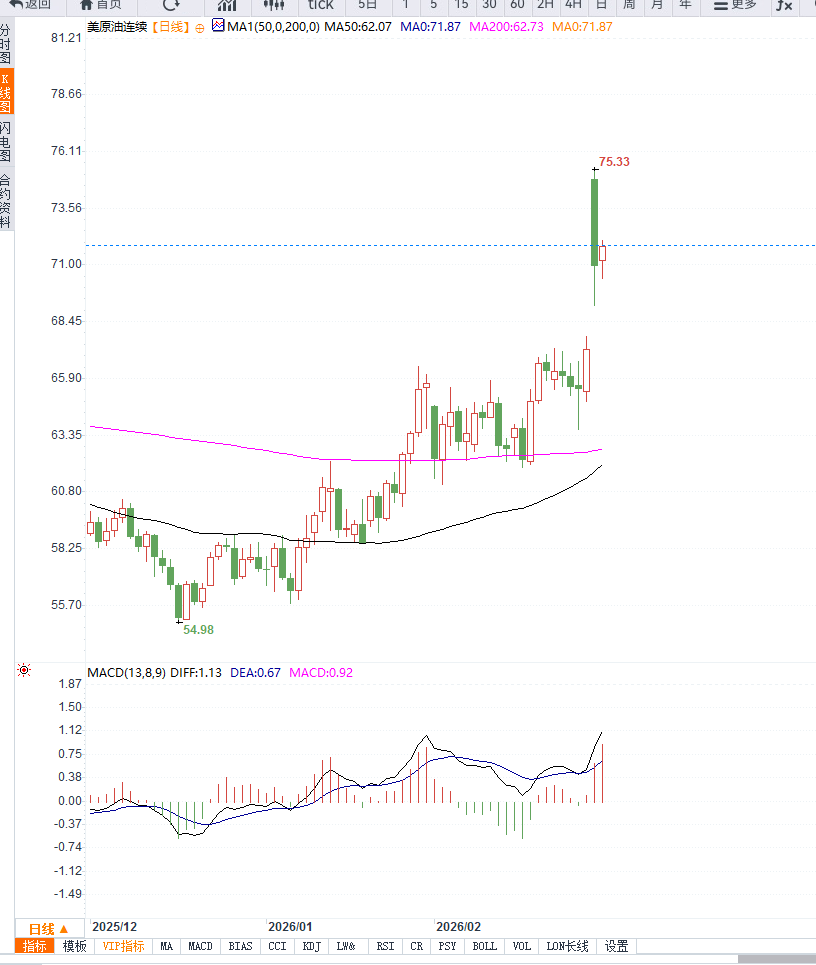Select the 5日 period
This screenshot has width=816, height=965.
pos(367,5)
